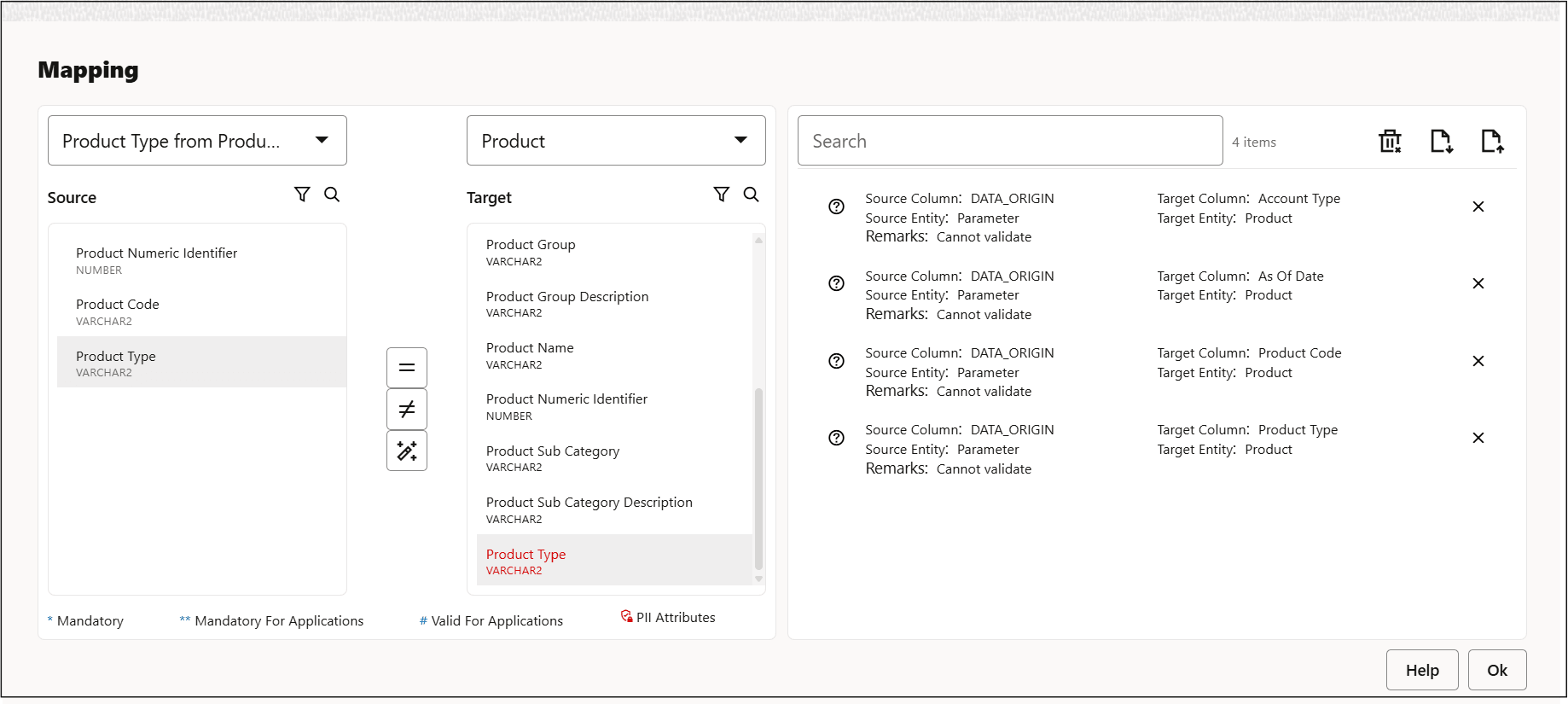Click the Help button

(x=1421, y=670)
